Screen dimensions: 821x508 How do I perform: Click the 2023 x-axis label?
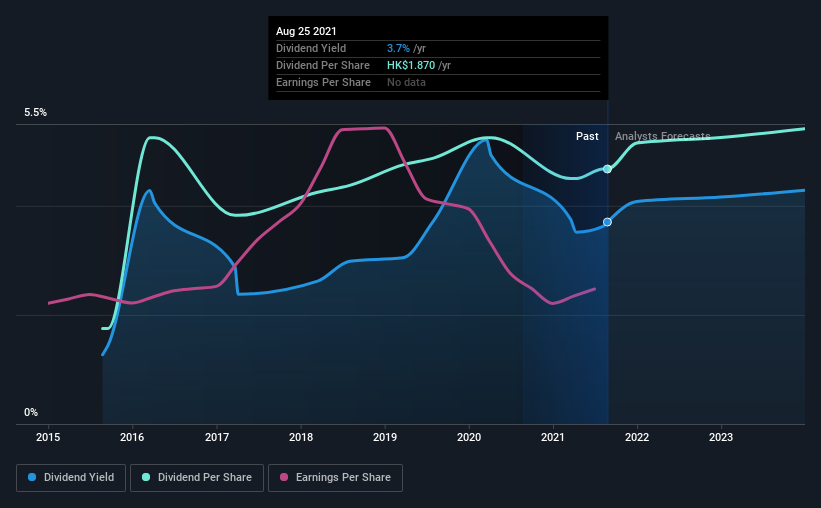[721, 437]
